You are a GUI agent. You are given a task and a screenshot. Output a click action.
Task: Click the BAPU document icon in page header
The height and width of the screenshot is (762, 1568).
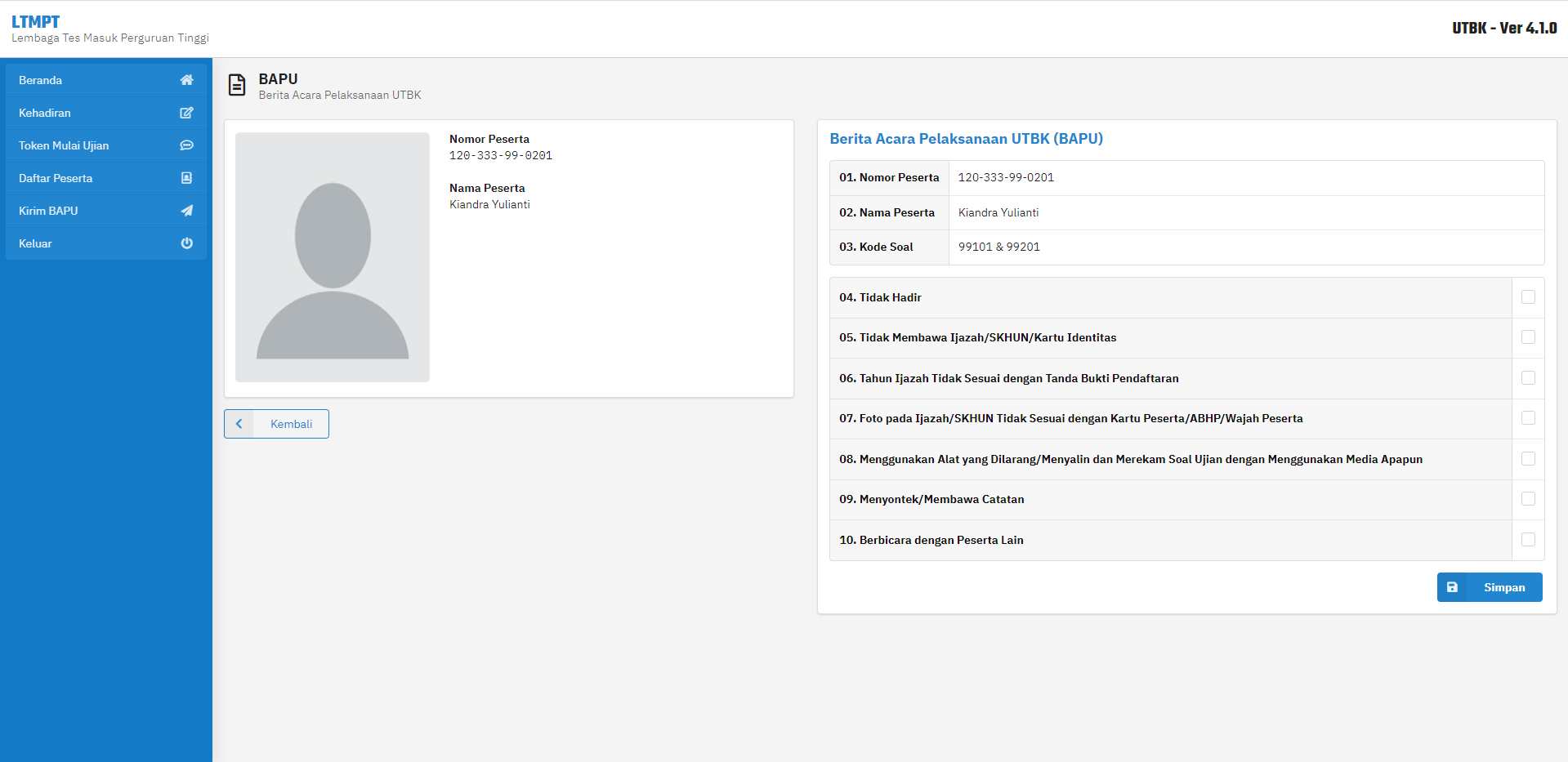click(x=237, y=85)
